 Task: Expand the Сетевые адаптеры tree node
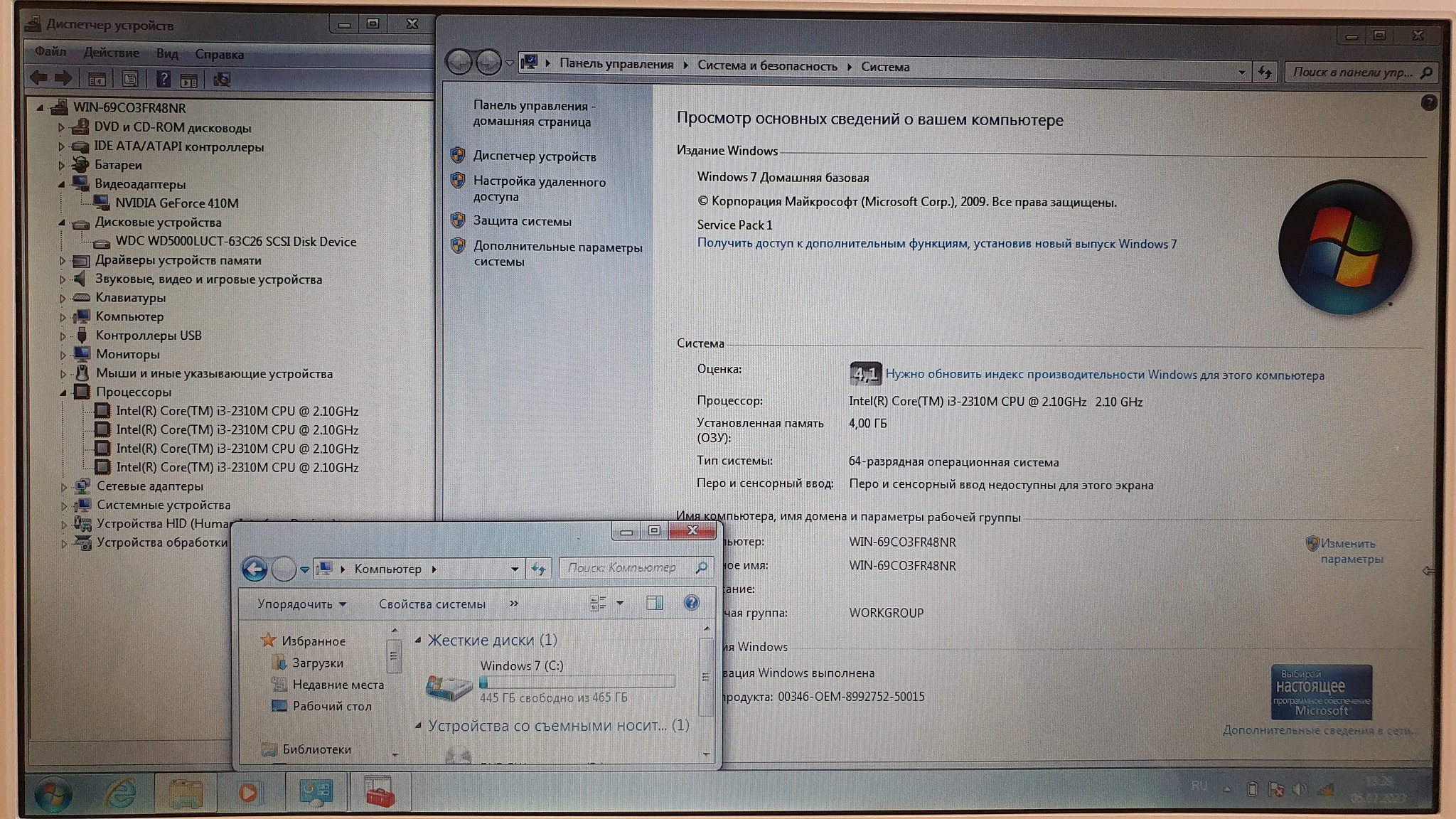63,487
